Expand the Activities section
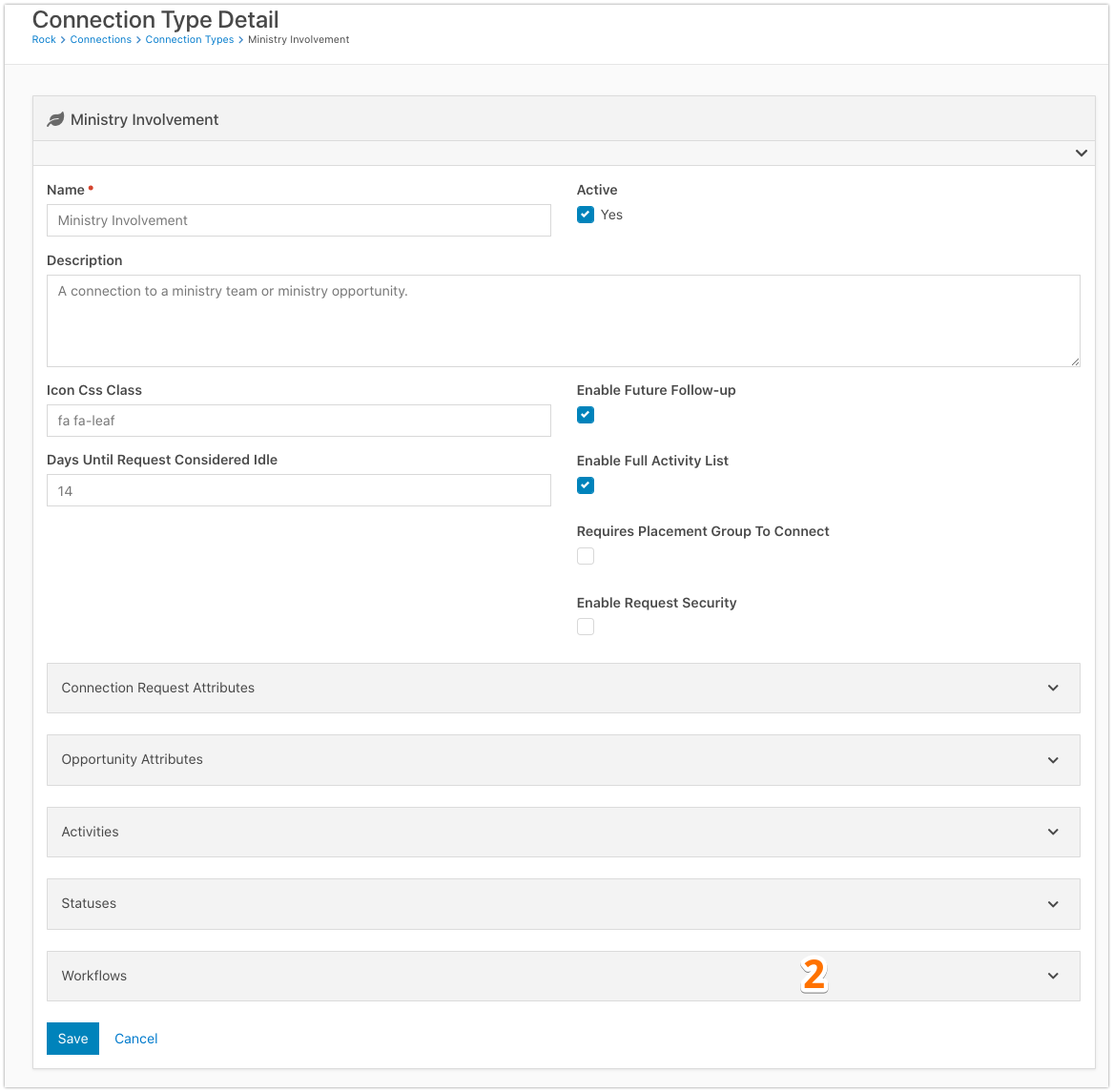The width and height of the screenshot is (1113, 1092). tap(563, 833)
